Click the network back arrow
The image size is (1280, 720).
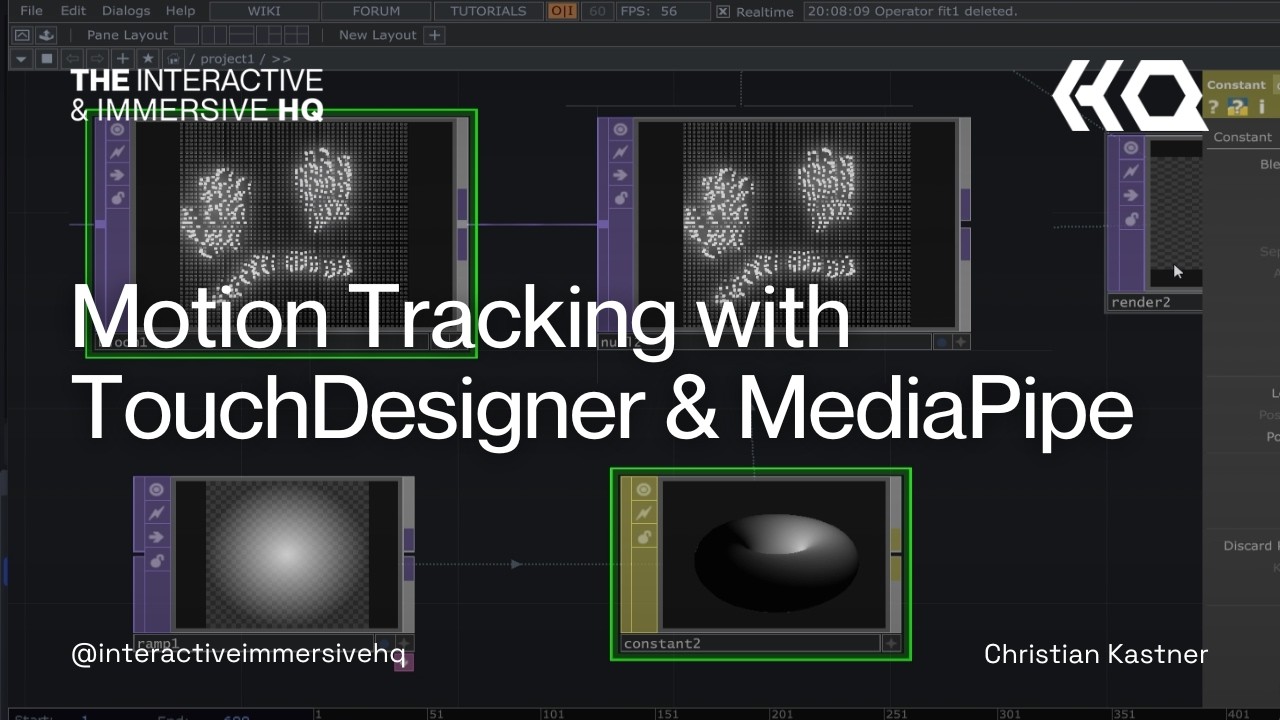tap(72, 59)
